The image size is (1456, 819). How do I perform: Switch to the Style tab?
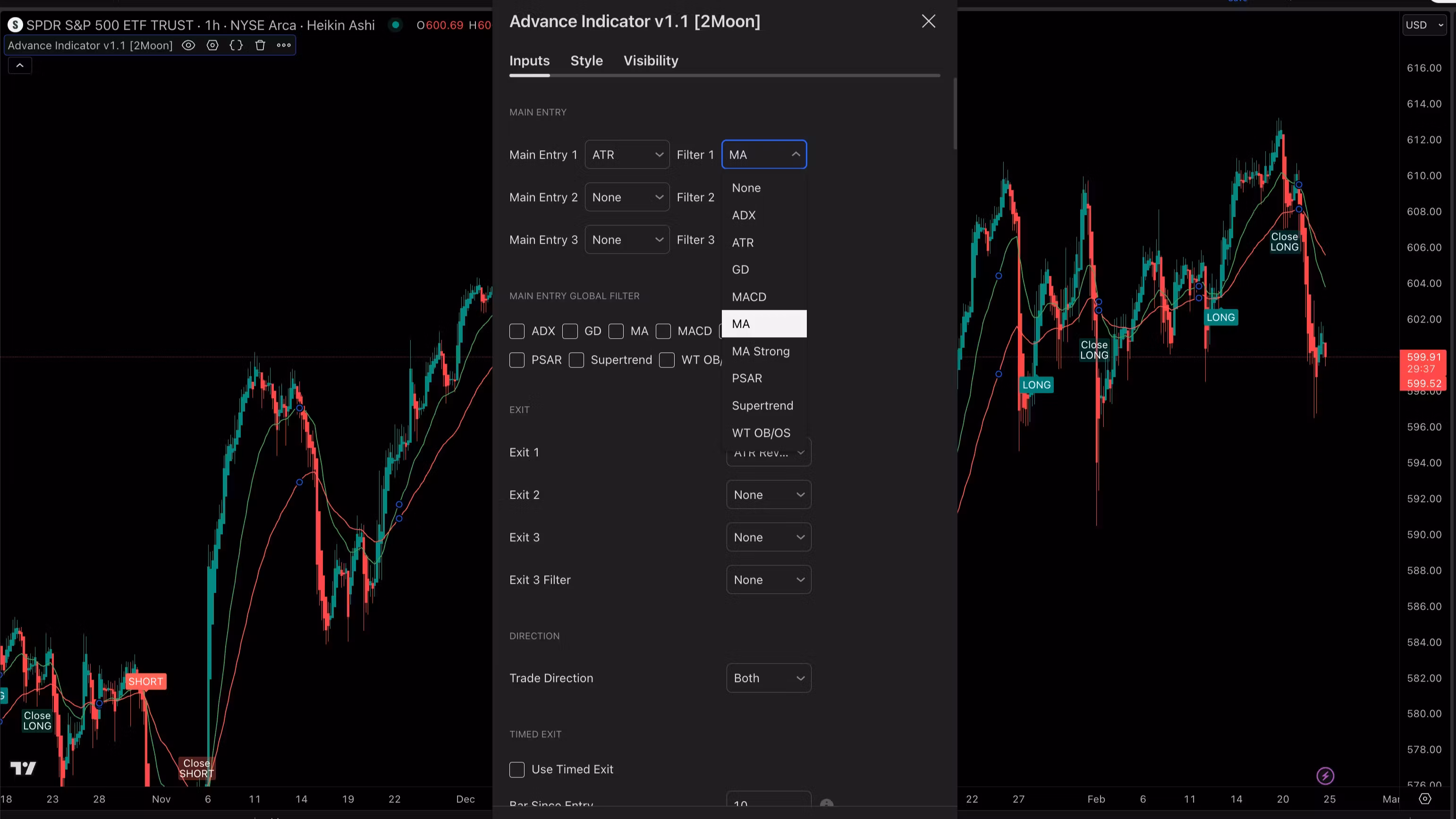[586, 60]
